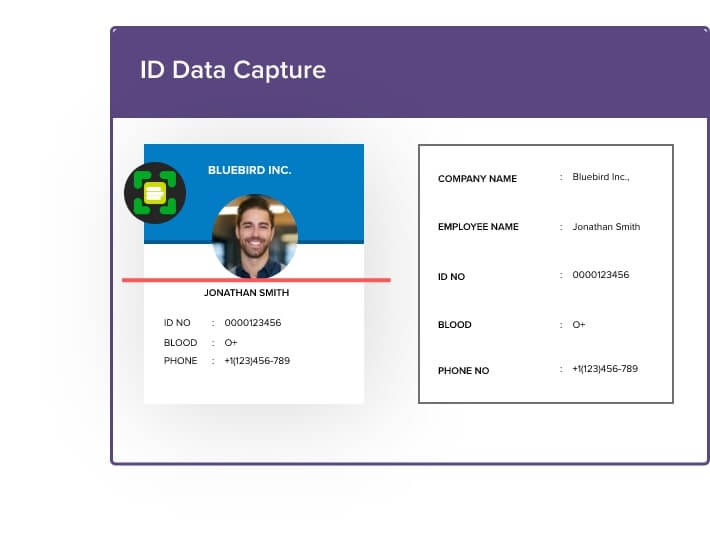Click the EMPLOYEE NAME field label

(x=478, y=227)
